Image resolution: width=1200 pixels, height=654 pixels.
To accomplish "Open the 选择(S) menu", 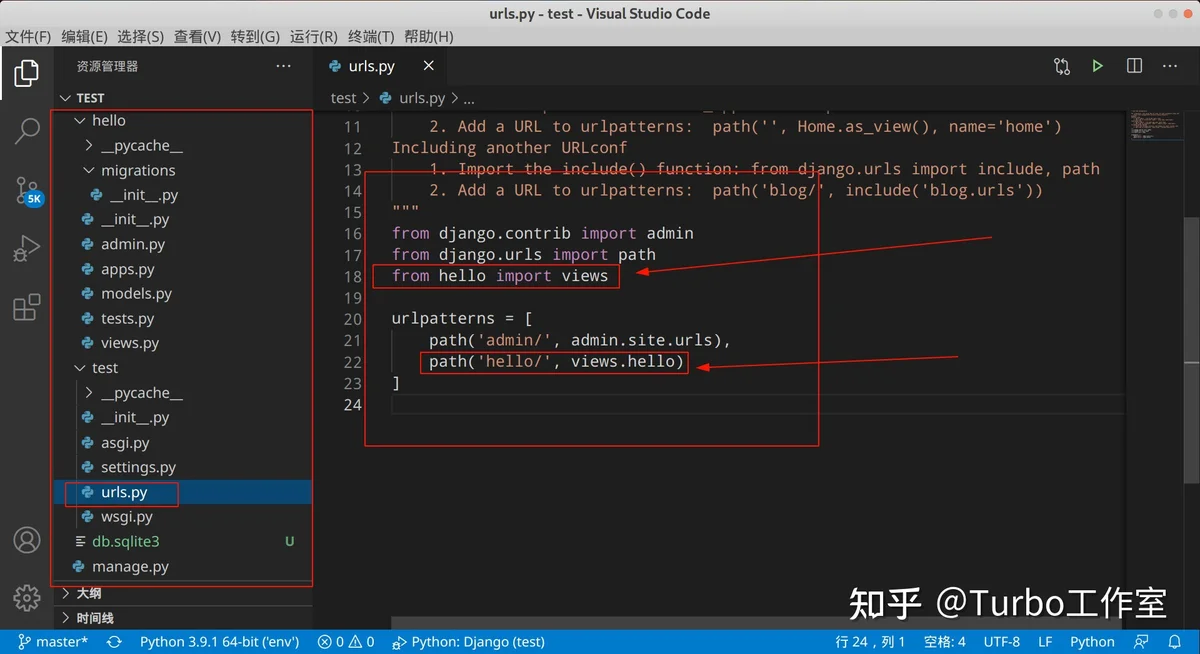I will [x=140, y=36].
